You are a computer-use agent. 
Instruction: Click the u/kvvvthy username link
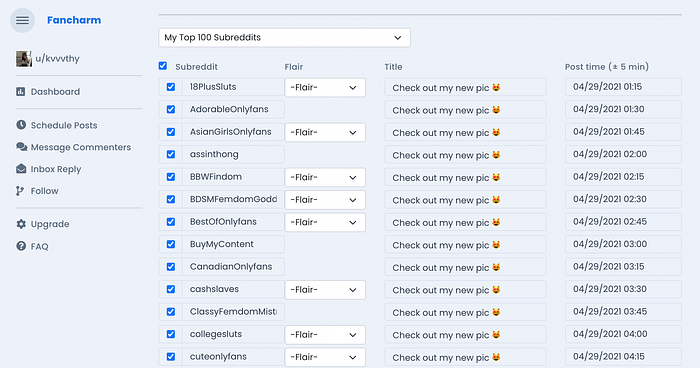(58, 59)
